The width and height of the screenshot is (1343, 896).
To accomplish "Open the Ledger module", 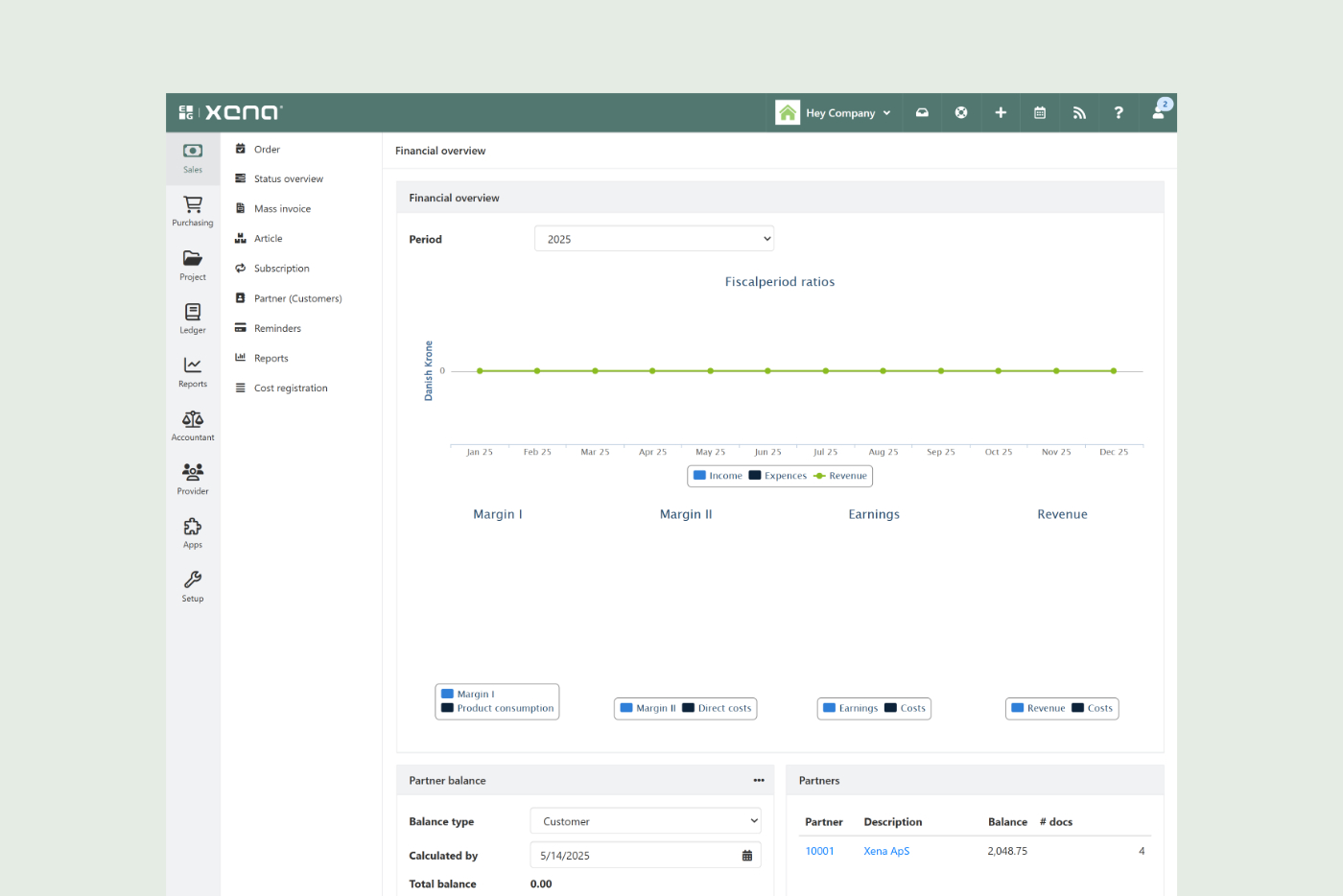I will (x=193, y=318).
